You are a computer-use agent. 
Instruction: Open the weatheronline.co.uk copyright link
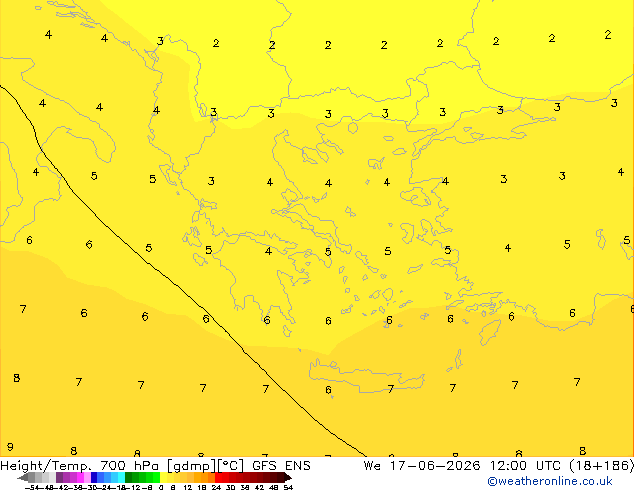coord(550,481)
